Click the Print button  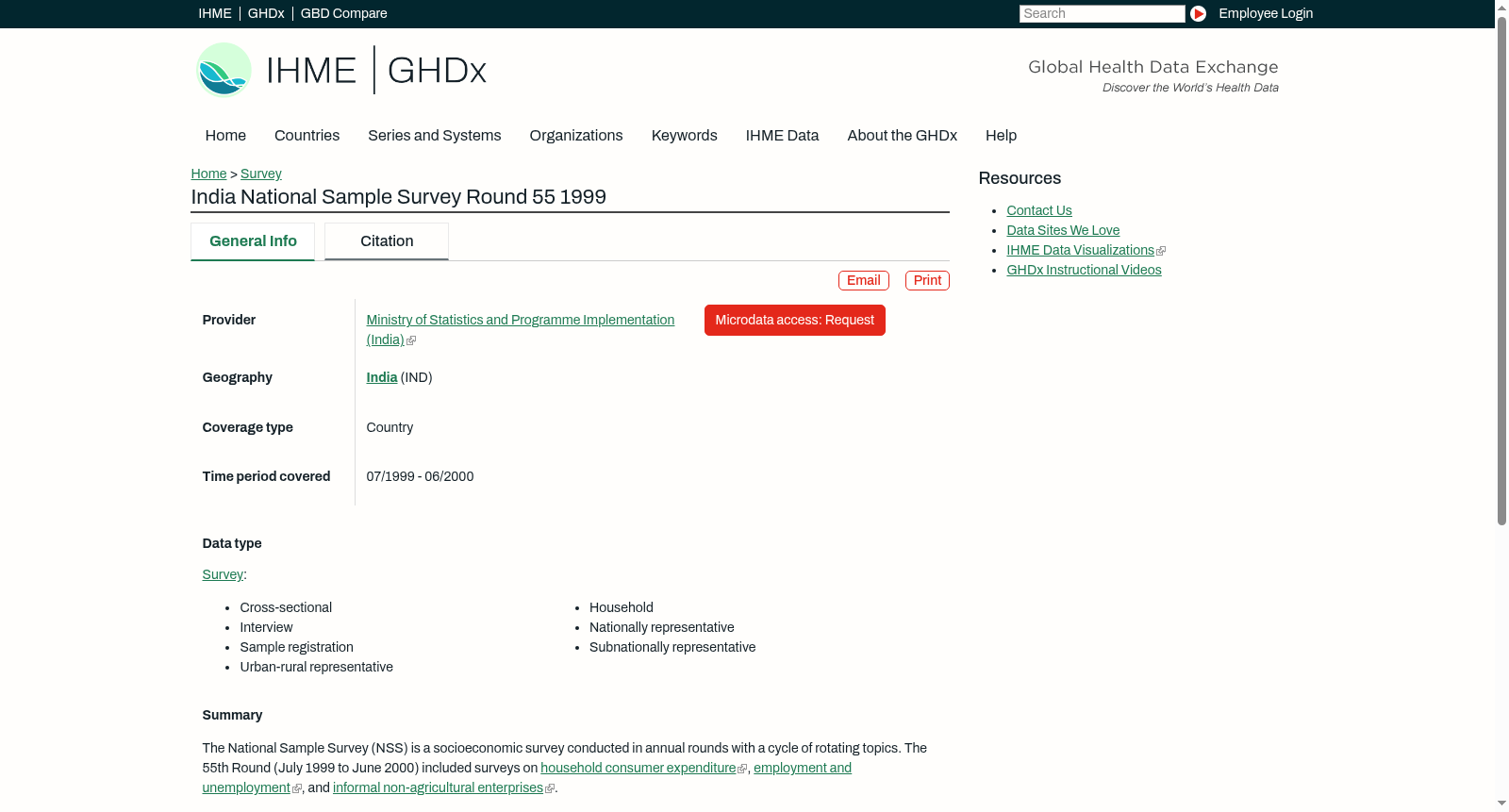tap(927, 280)
